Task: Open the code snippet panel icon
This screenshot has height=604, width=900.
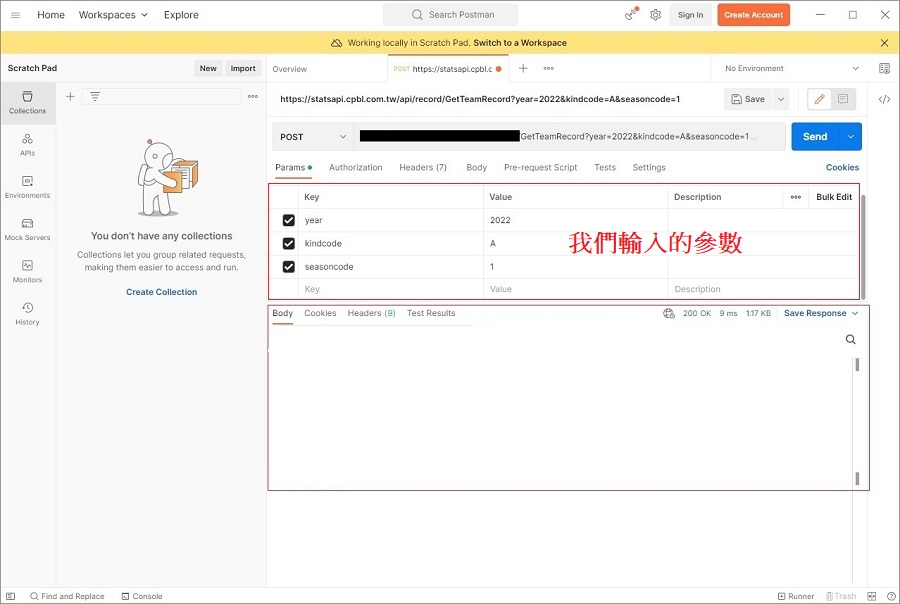Action: pos(884,99)
